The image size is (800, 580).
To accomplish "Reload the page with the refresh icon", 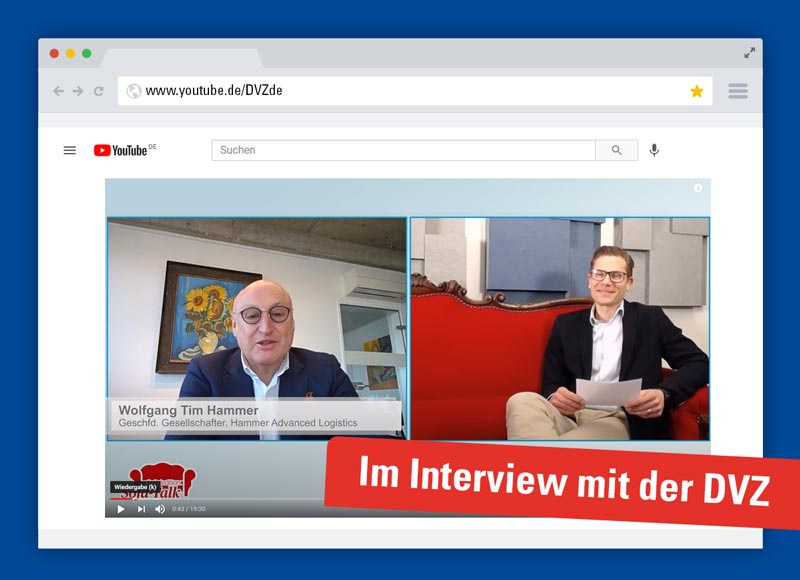I will (x=96, y=90).
